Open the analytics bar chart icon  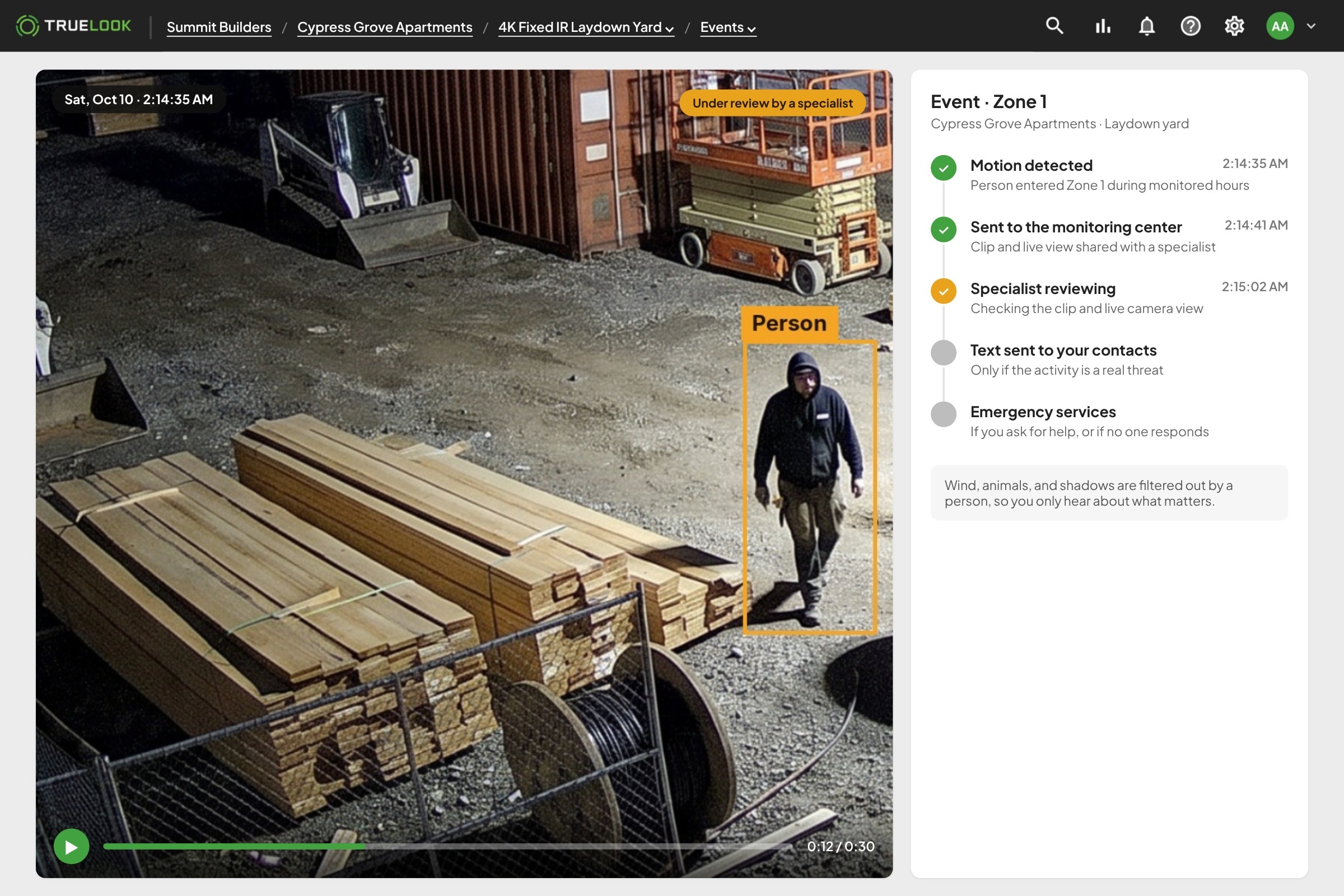coord(1103,26)
